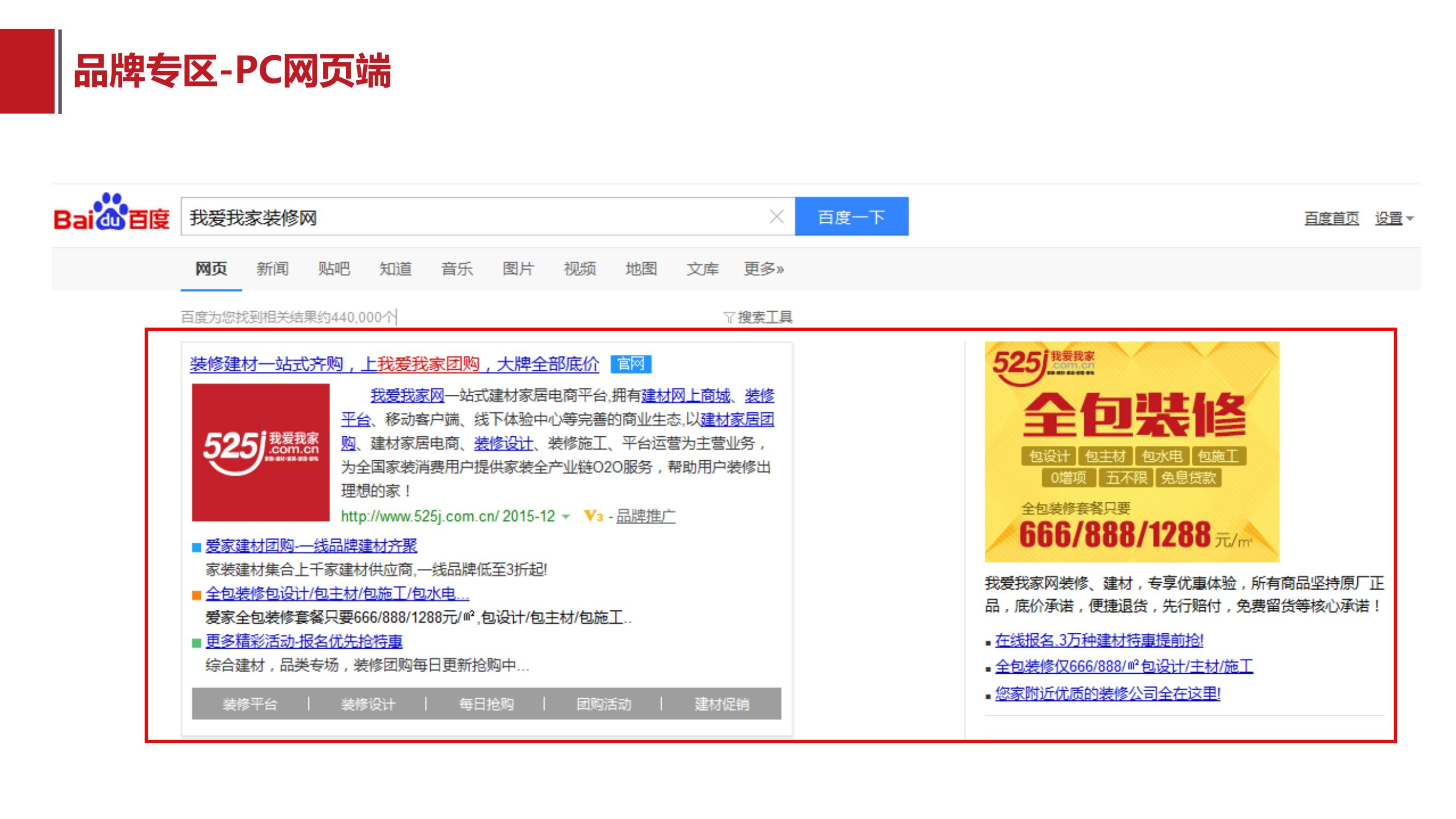Expand the 设置 dropdown menu
This screenshot has width=1456, height=819.
pos(1394,218)
